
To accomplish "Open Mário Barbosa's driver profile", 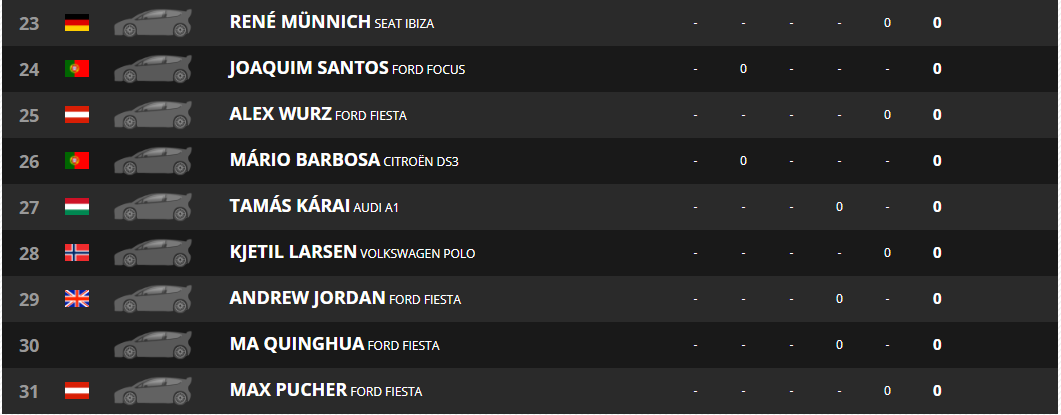I will (304, 160).
